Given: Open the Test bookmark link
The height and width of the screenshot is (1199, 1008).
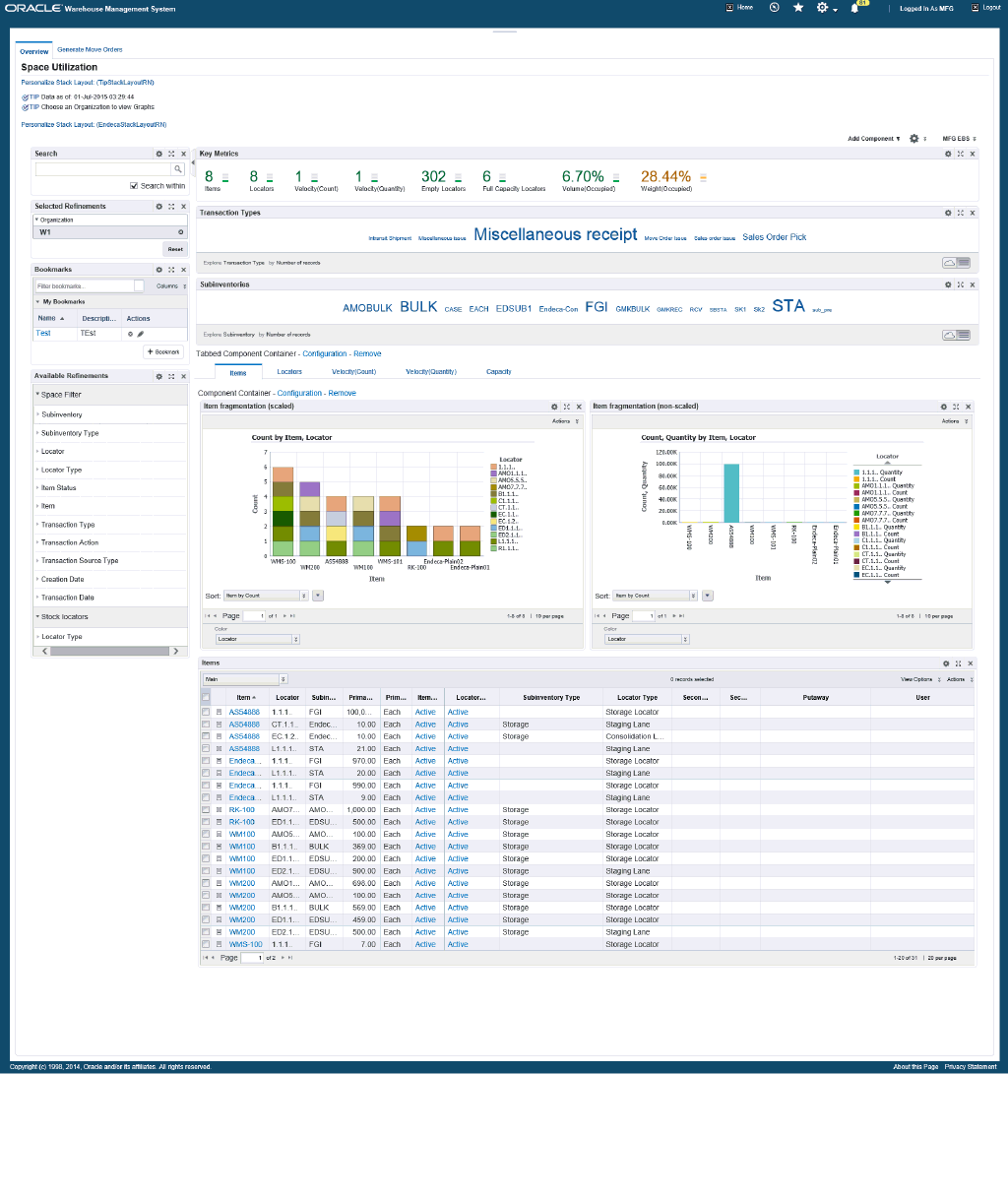Looking at the screenshot, I should click(43, 334).
